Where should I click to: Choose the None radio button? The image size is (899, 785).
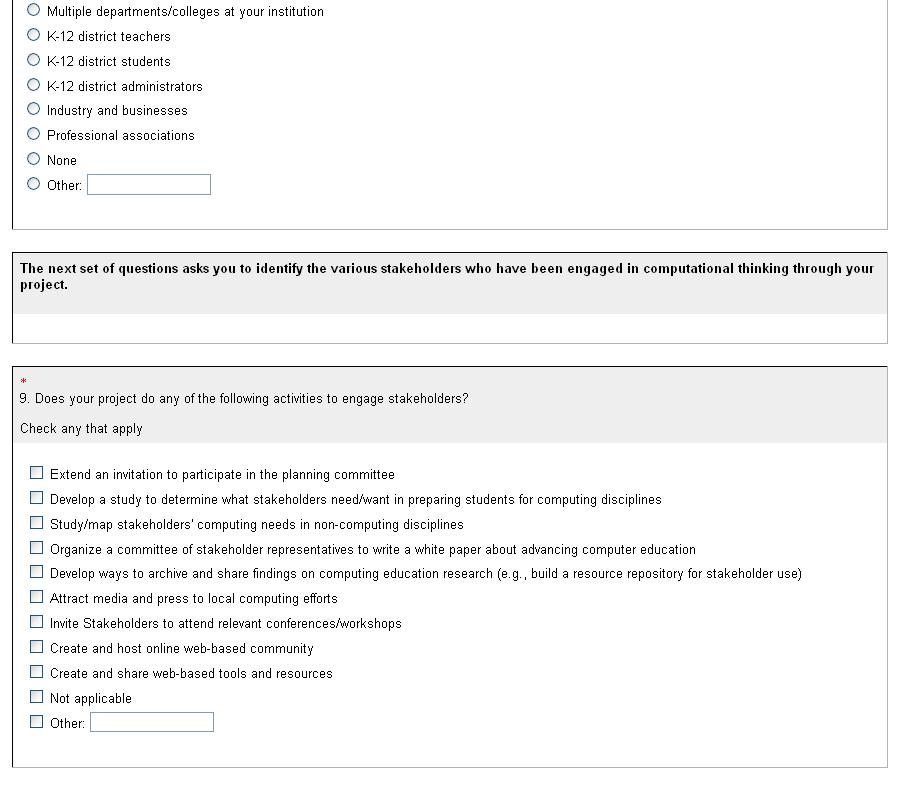tap(34, 159)
